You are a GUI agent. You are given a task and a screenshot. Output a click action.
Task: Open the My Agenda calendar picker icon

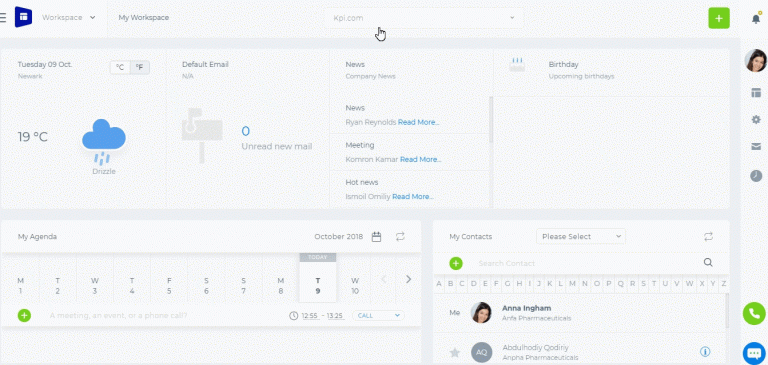[376, 237]
